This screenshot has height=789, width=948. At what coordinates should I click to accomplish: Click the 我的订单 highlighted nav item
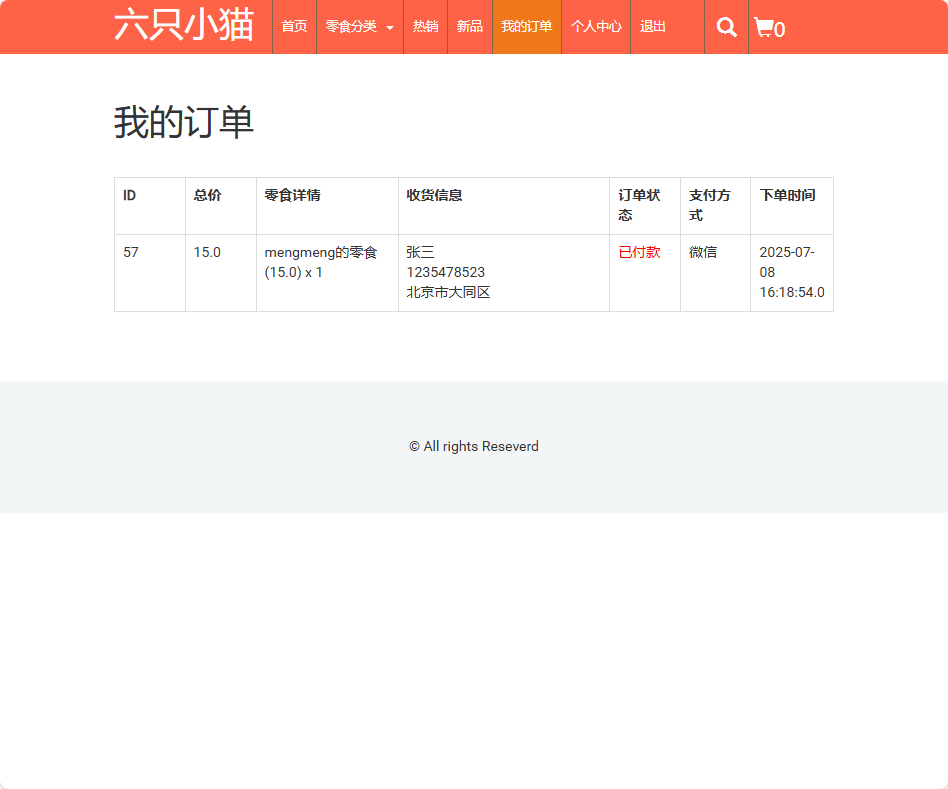(527, 27)
